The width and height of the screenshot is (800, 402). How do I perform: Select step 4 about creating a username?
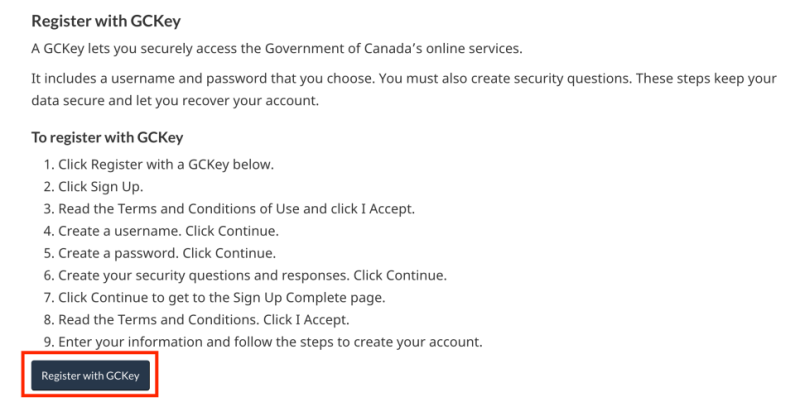(x=161, y=231)
